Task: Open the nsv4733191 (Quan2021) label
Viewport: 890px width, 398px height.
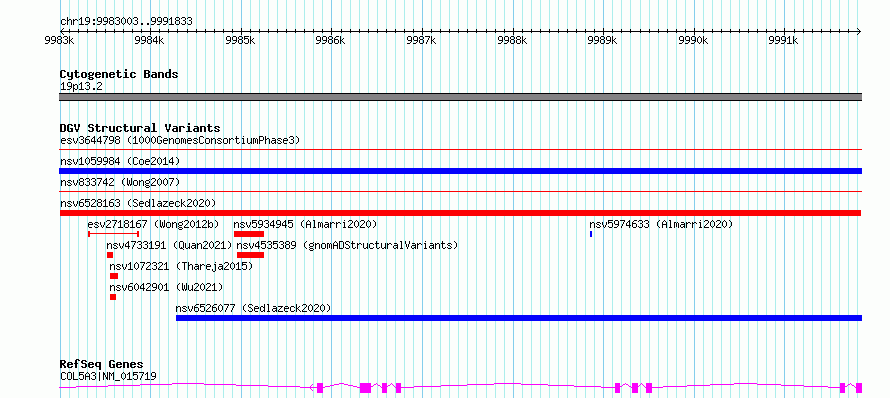Action: (x=170, y=245)
